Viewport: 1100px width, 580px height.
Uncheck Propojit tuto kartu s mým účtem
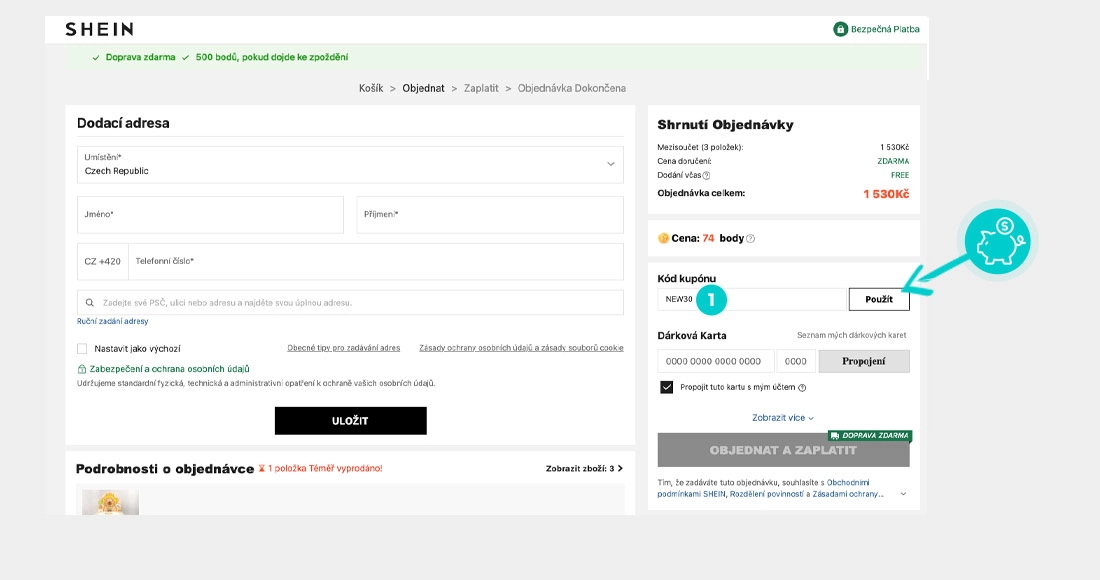tap(666, 387)
